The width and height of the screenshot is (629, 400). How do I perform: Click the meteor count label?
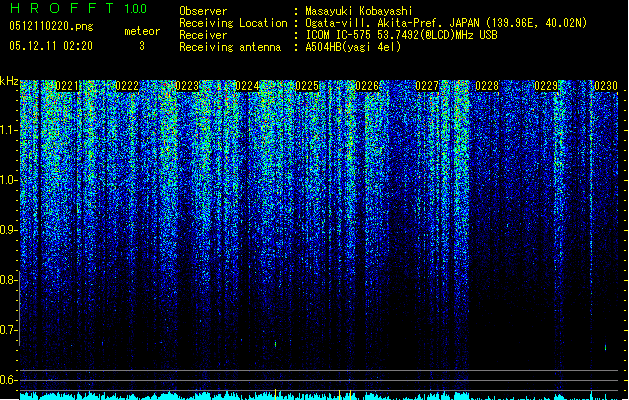pos(142,31)
